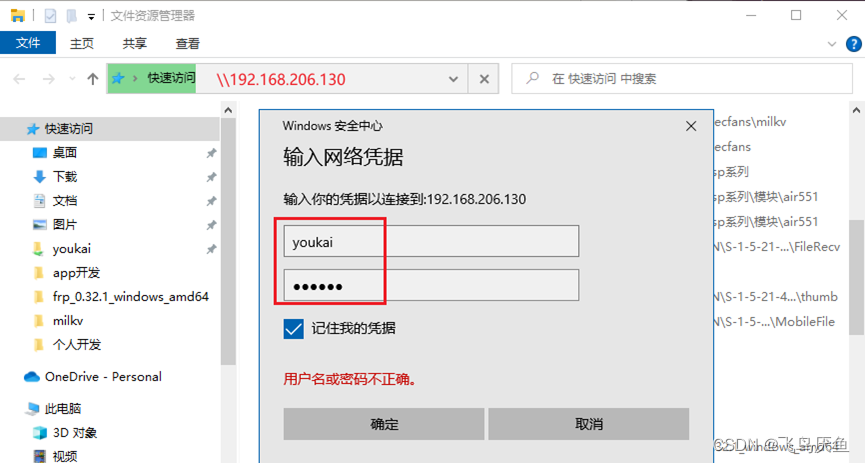The width and height of the screenshot is (865, 463).
Task: Click the pin icon next to 桌面
Action: point(211,153)
